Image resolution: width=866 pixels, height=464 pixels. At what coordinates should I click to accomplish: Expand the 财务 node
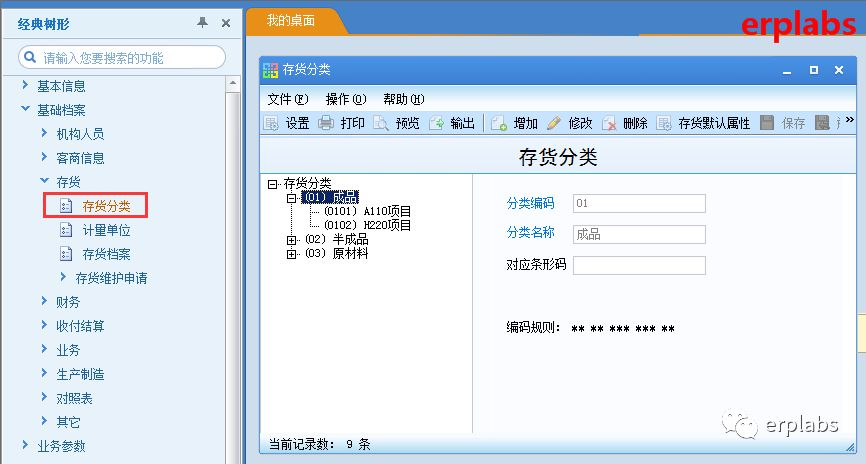coord(44,300)
